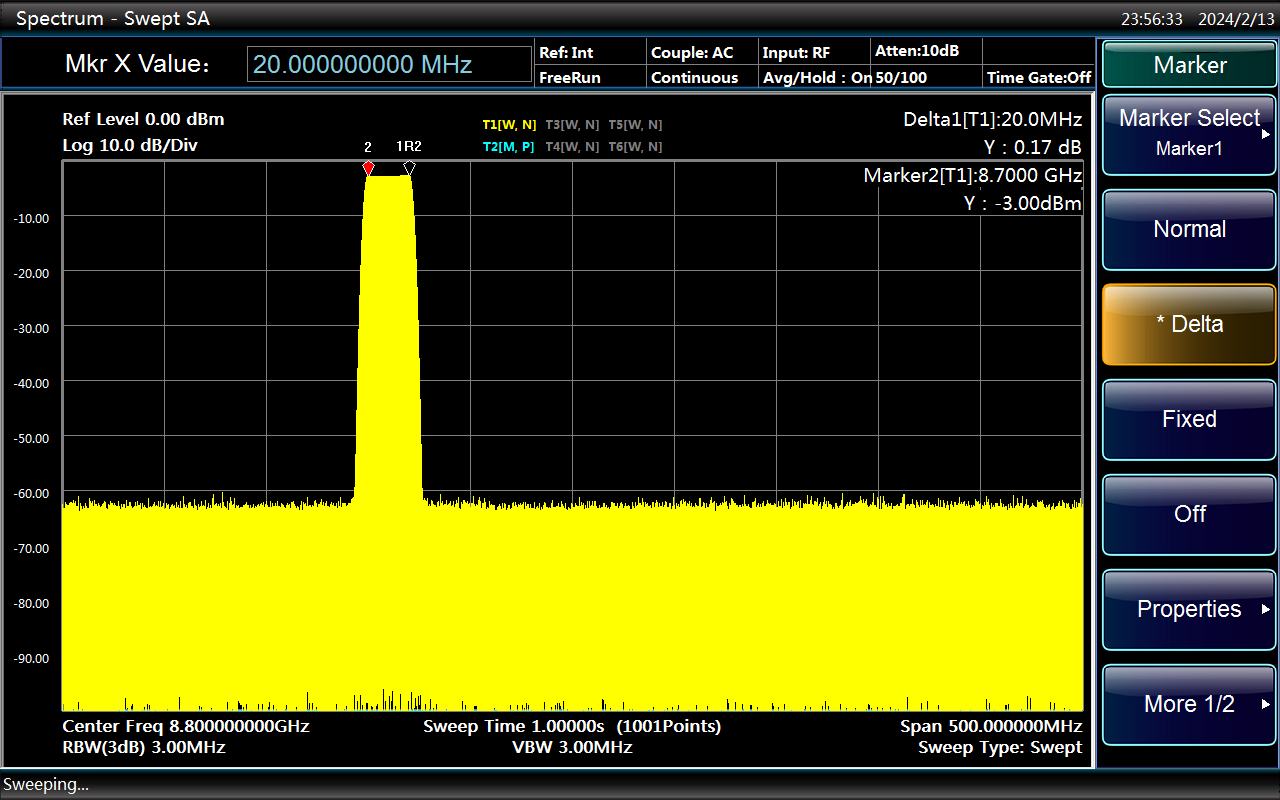Click the FreeRun trigger status
Viewport: 1280px width, 800px height.
569,77
